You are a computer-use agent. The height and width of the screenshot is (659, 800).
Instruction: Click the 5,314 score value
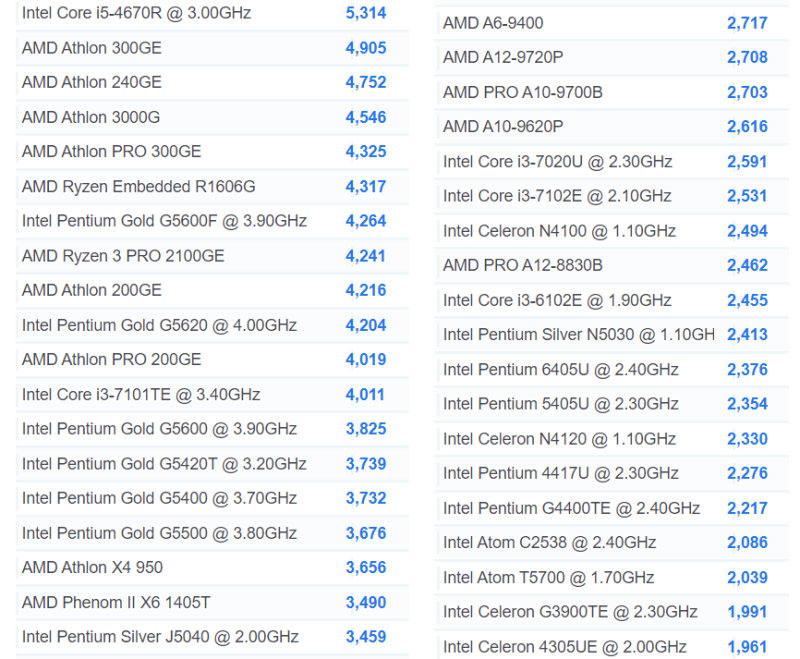[x=366, y=13]
